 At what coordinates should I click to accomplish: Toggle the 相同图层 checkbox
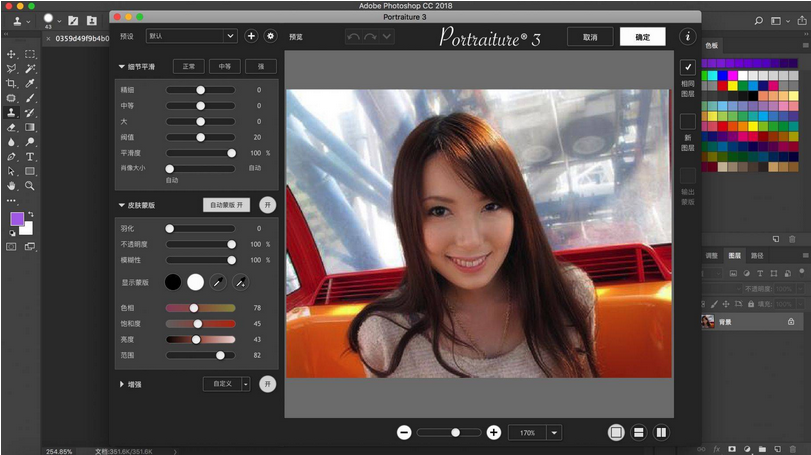click(687, 67)
